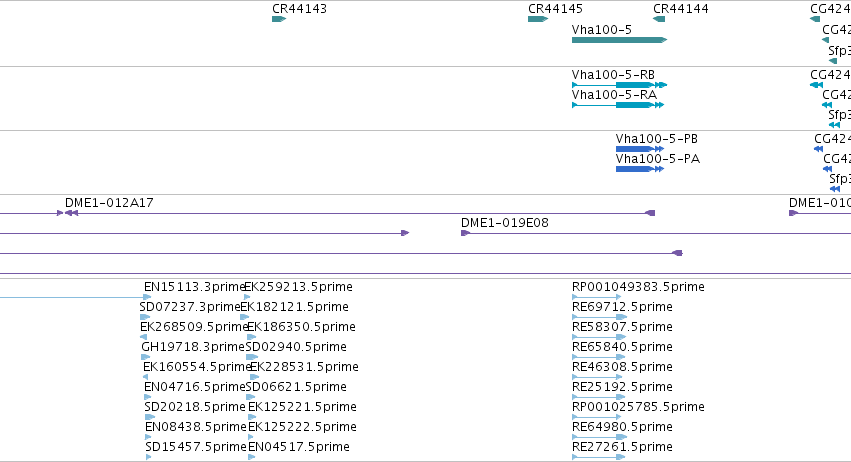Select the EK160554.5prime EST label

[196, 367]
